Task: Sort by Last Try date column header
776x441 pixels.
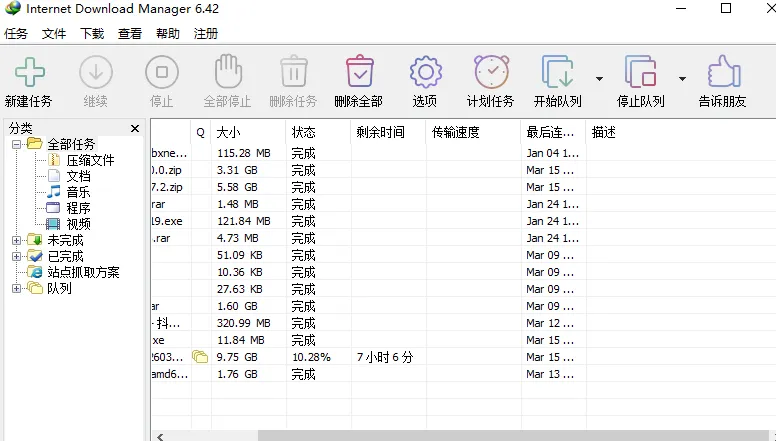Action: coord(553,132)
